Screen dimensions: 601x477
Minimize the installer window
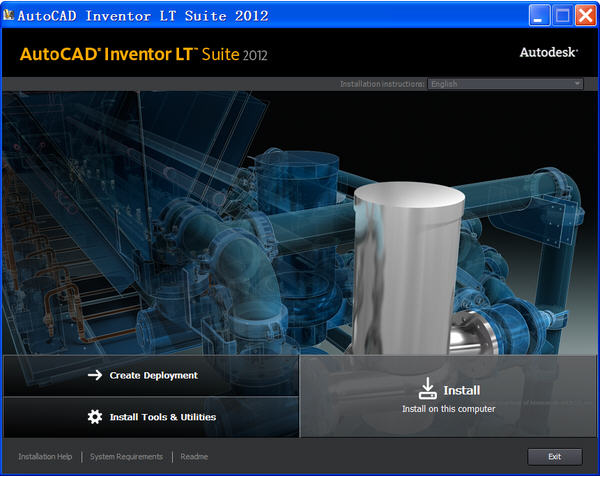(539, 16)
